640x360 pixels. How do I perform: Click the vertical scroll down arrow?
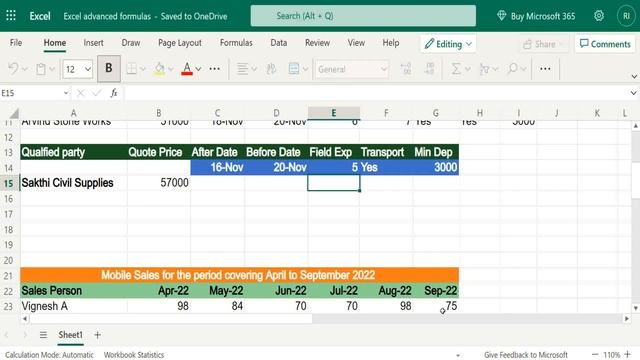636,308
